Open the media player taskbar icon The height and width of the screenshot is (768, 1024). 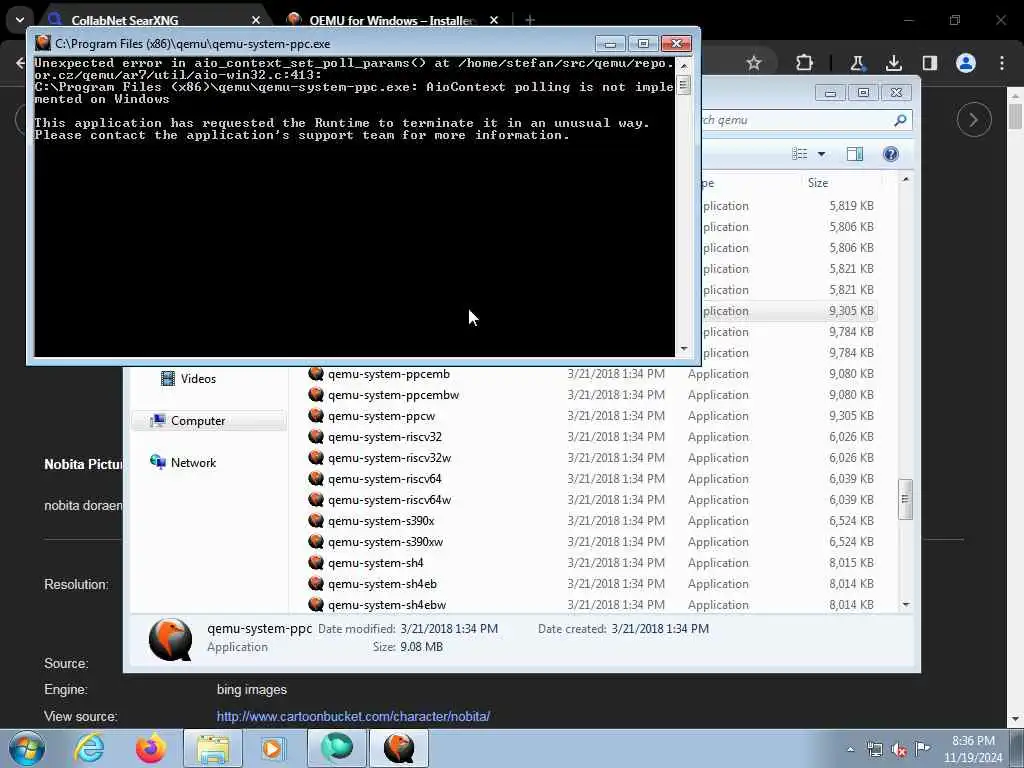pyautogui.click(x=273, y=748)
